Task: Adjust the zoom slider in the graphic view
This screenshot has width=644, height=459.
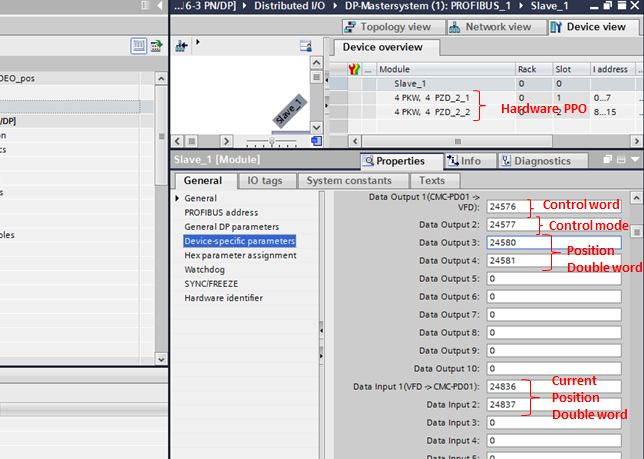Action: tap(272, 142)
